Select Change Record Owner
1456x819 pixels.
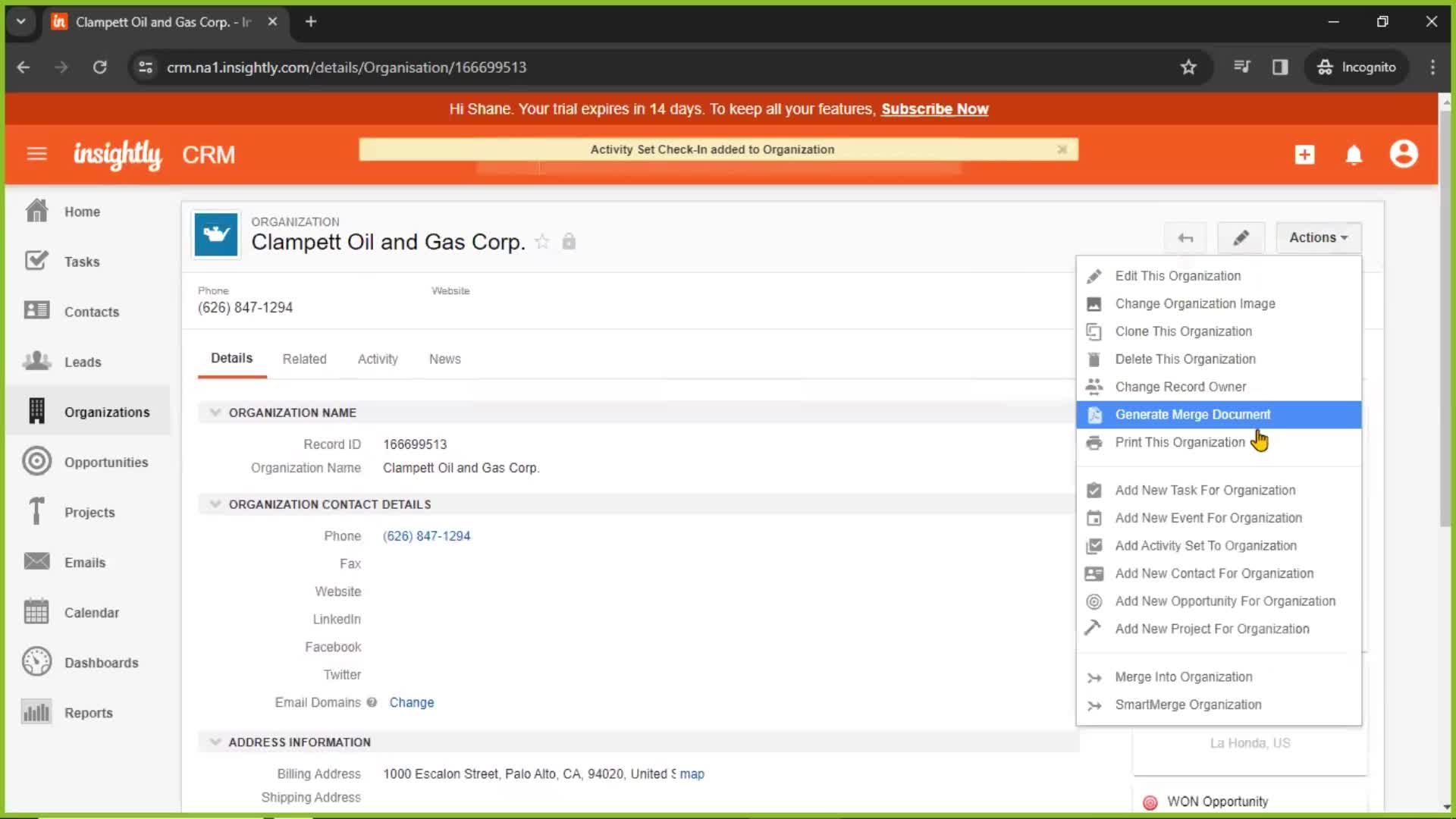[x=1219, y=387]
